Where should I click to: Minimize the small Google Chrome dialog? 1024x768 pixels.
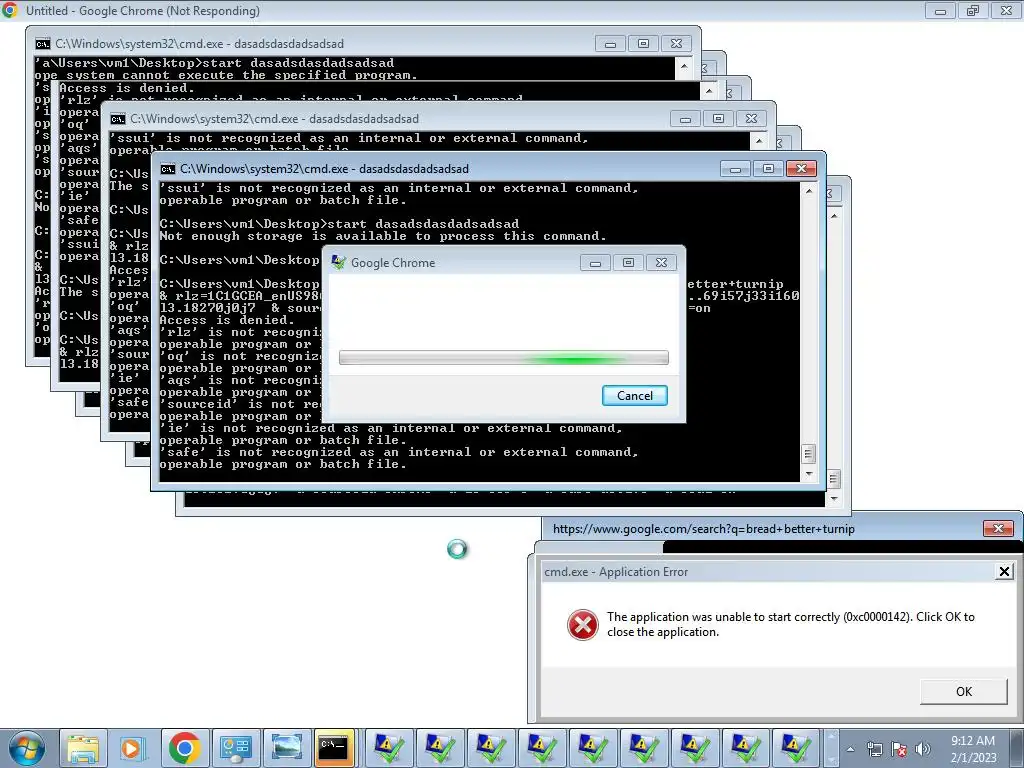point(595,263)
